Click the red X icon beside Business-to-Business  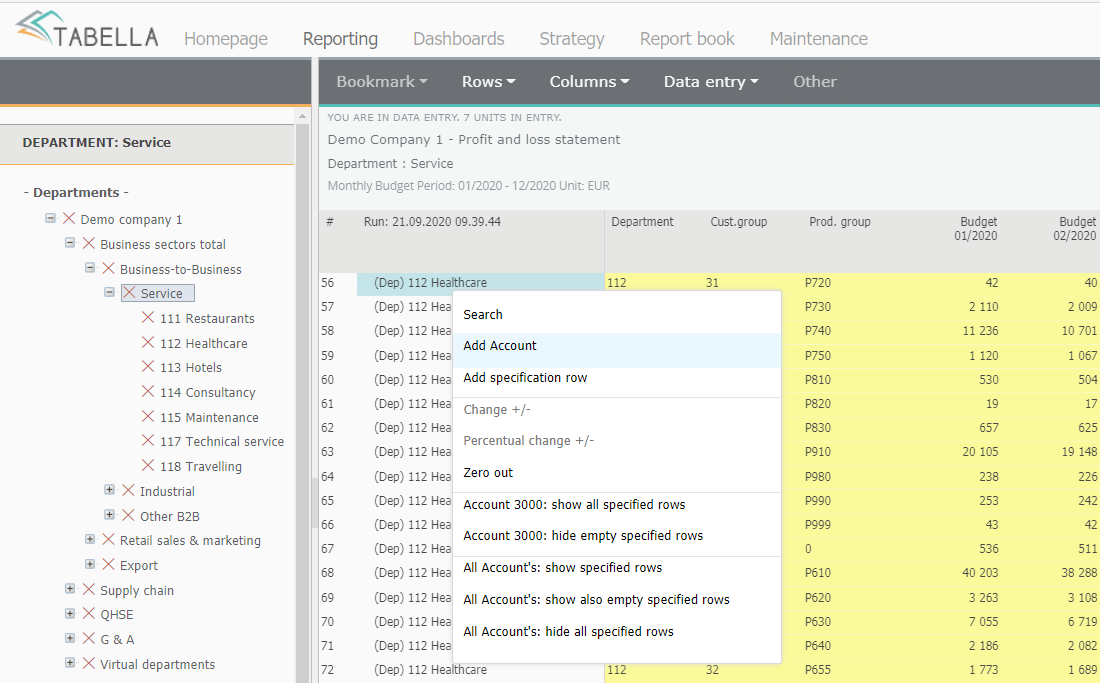click(108, 269)
